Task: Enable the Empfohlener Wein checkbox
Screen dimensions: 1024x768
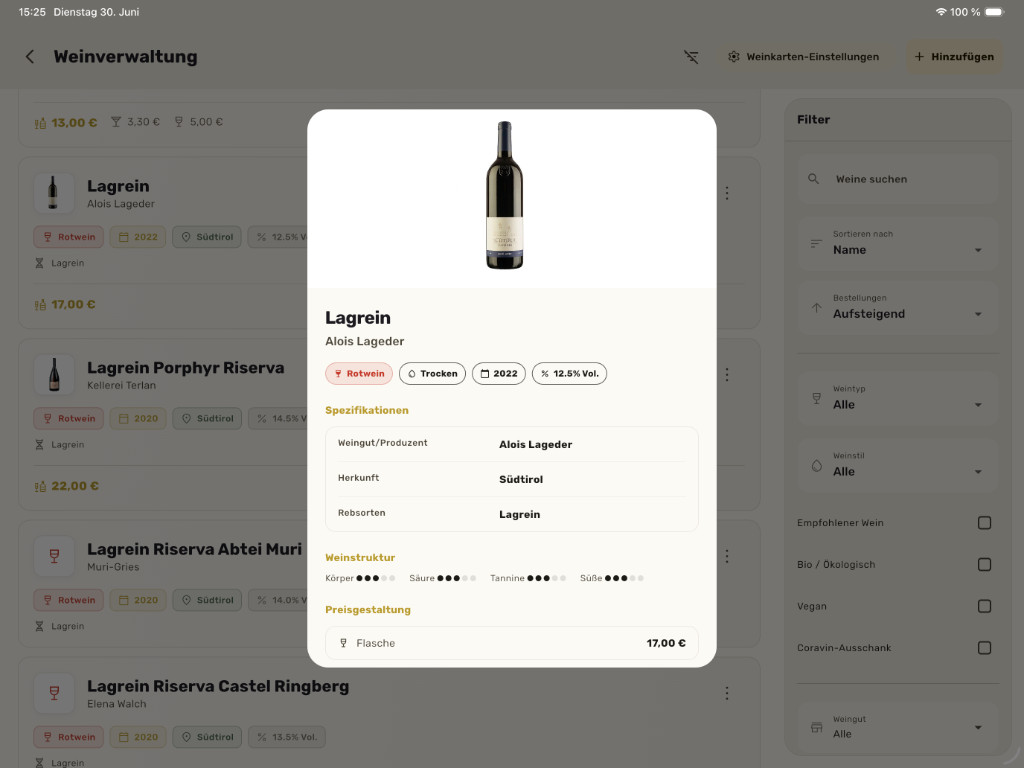Action: point(984,523)
